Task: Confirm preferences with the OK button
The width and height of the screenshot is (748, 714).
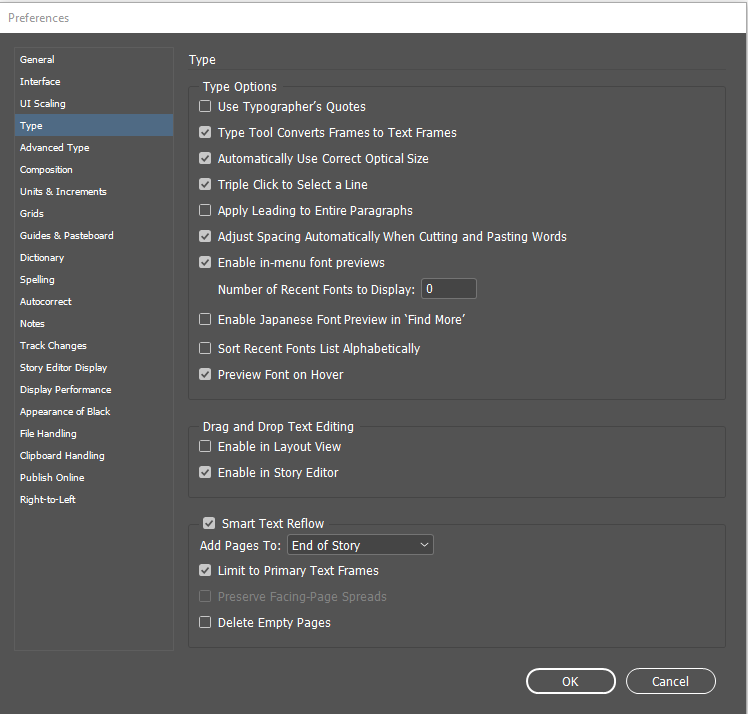Action: click(x=570, y=681)
